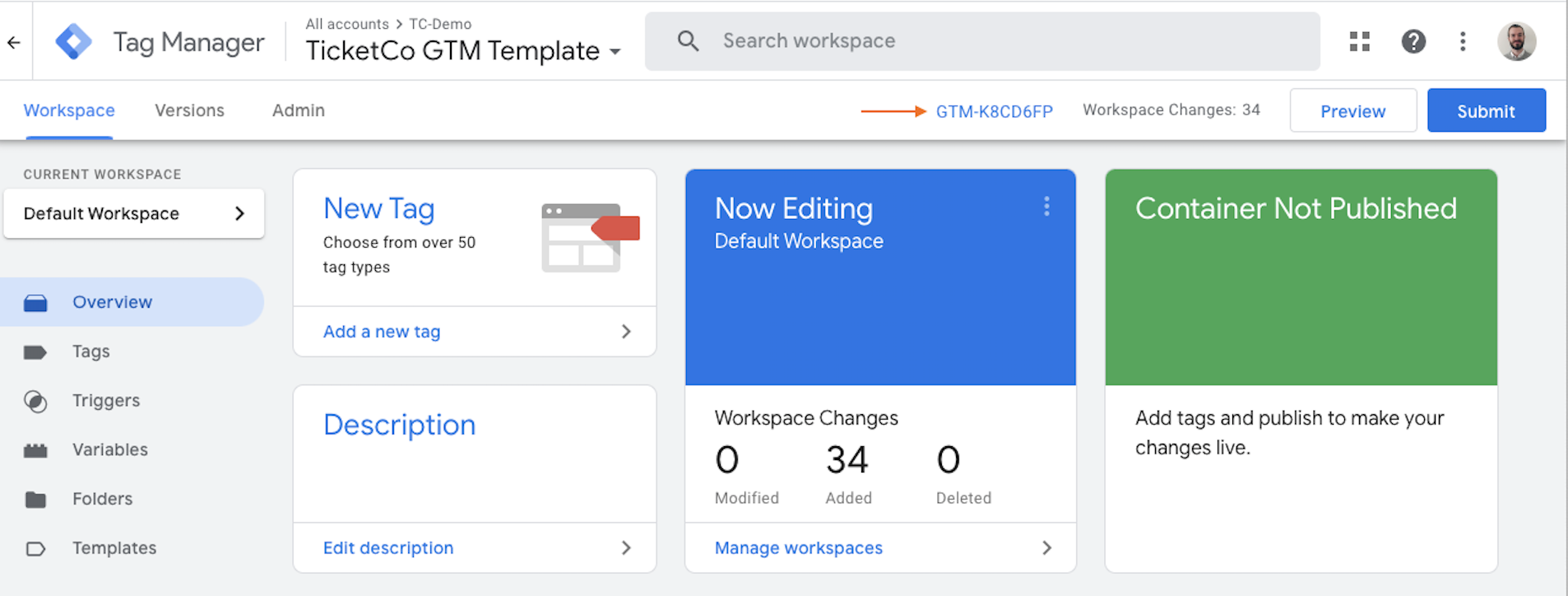Click the Edit description link
This screenshot has width=1568, height=596.
coord(388,548)
